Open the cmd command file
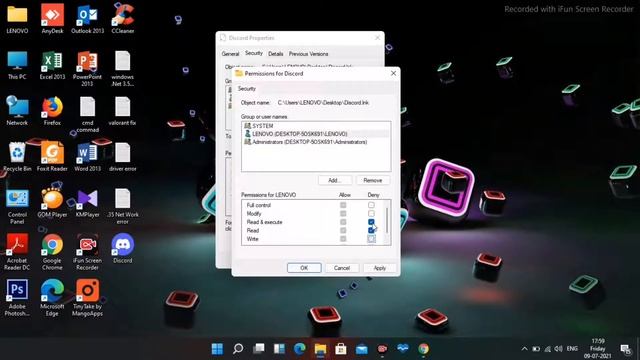The image size is (640, 360). (87, 114)
